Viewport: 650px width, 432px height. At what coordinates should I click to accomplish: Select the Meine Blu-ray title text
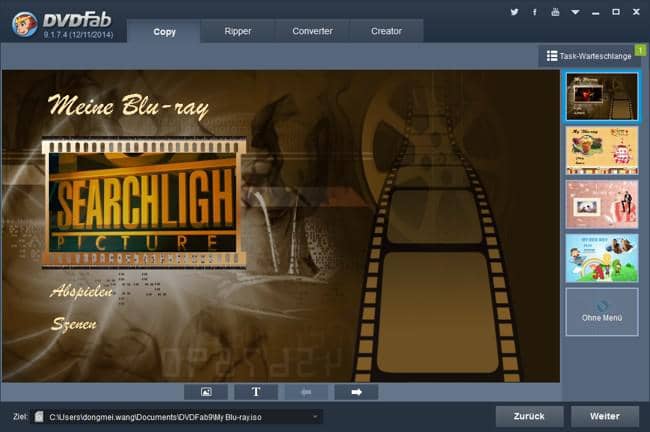coord(128,106)
